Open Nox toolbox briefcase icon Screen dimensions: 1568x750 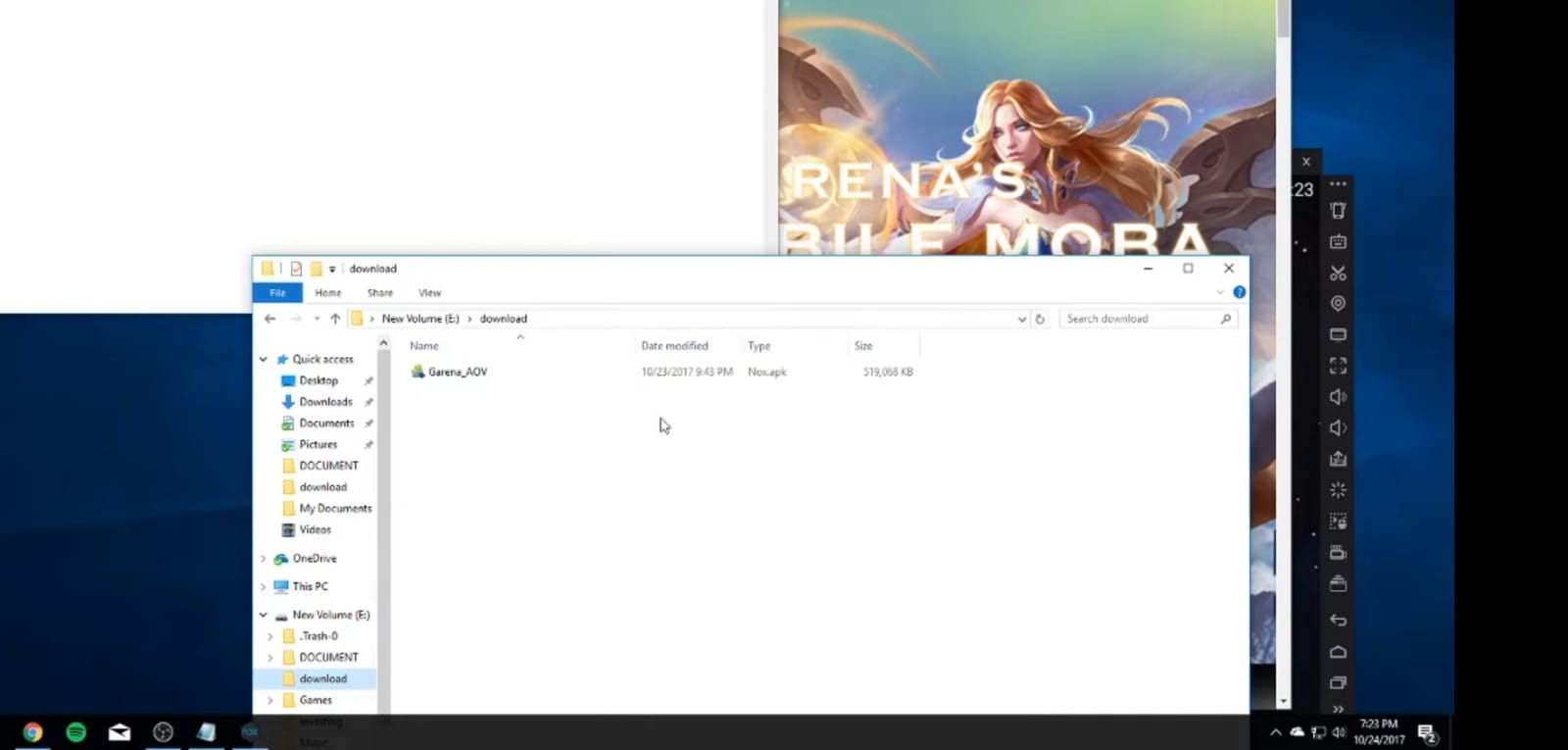(1338, 584)
